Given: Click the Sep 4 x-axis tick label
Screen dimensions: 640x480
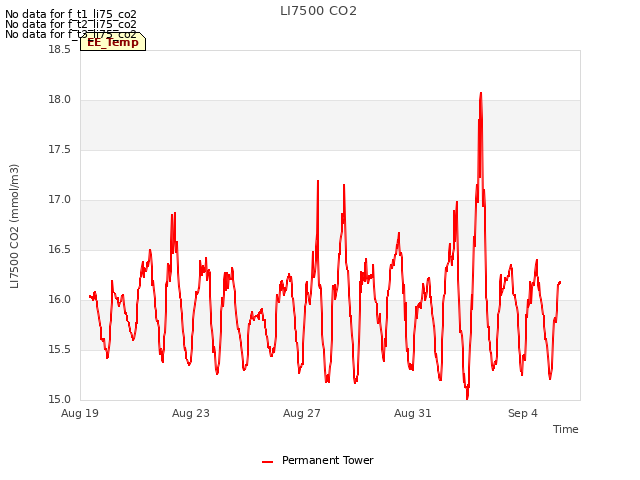Looking at the screenshot, I should tap(523, 413).
